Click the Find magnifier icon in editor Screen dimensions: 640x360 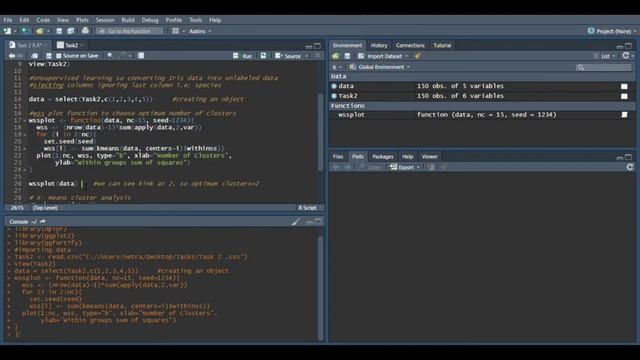[110, 56]
